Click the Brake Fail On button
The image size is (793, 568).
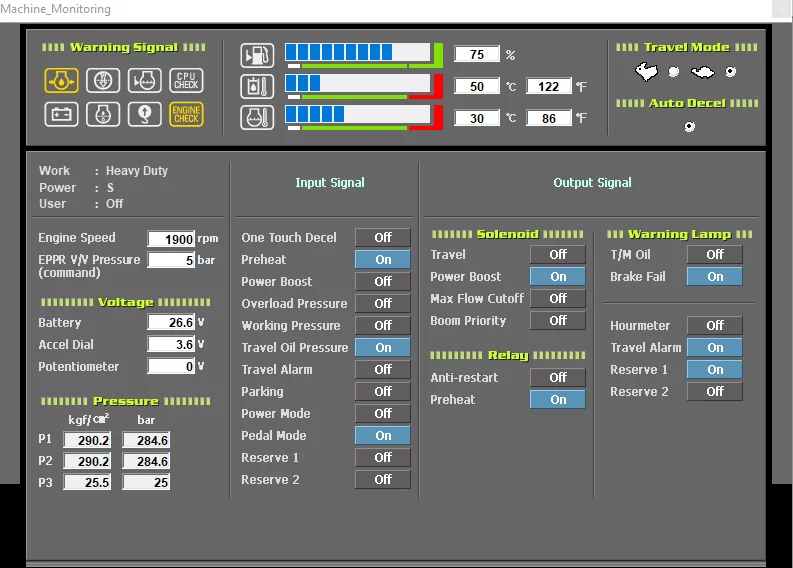point(714,277)
